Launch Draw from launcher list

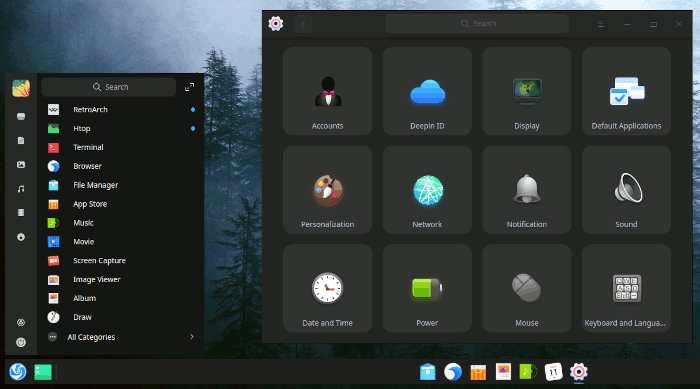pos(121,317)
